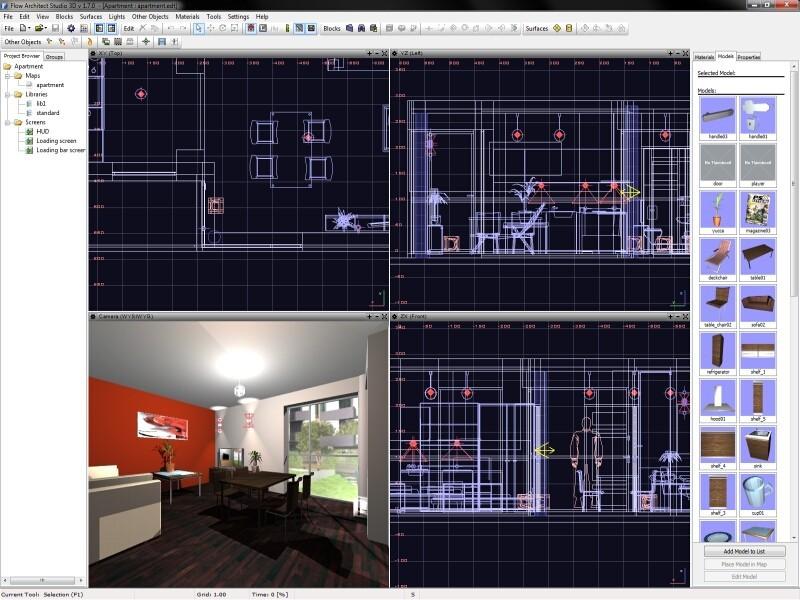This screenshot has width=800, height=600.
Task: Switch to the Materials tab
Action: (x=704, y=57)
